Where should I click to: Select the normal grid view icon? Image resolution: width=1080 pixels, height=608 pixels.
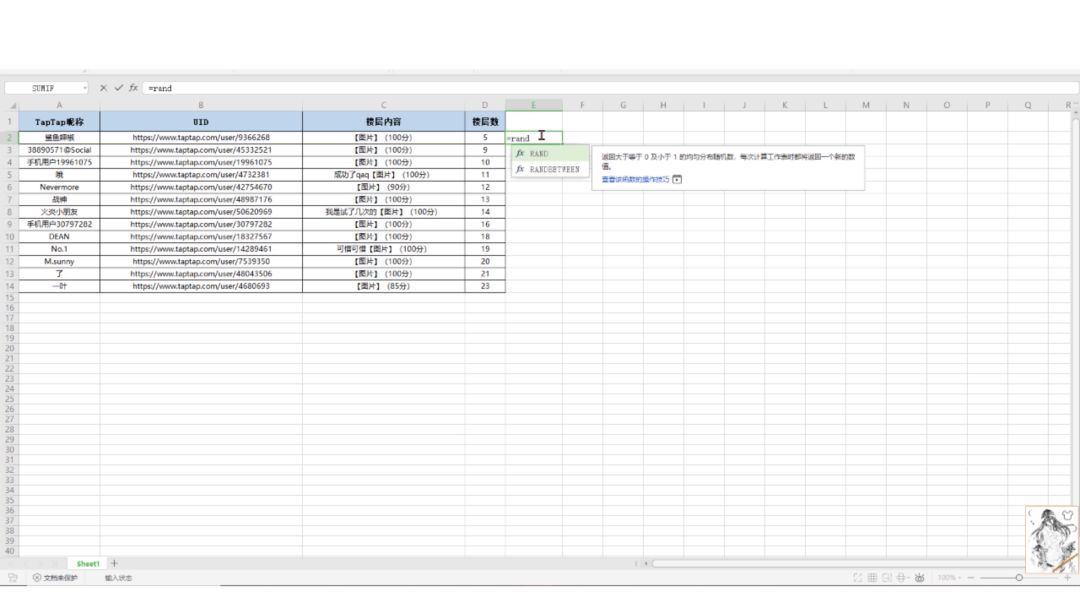(872, 578)
